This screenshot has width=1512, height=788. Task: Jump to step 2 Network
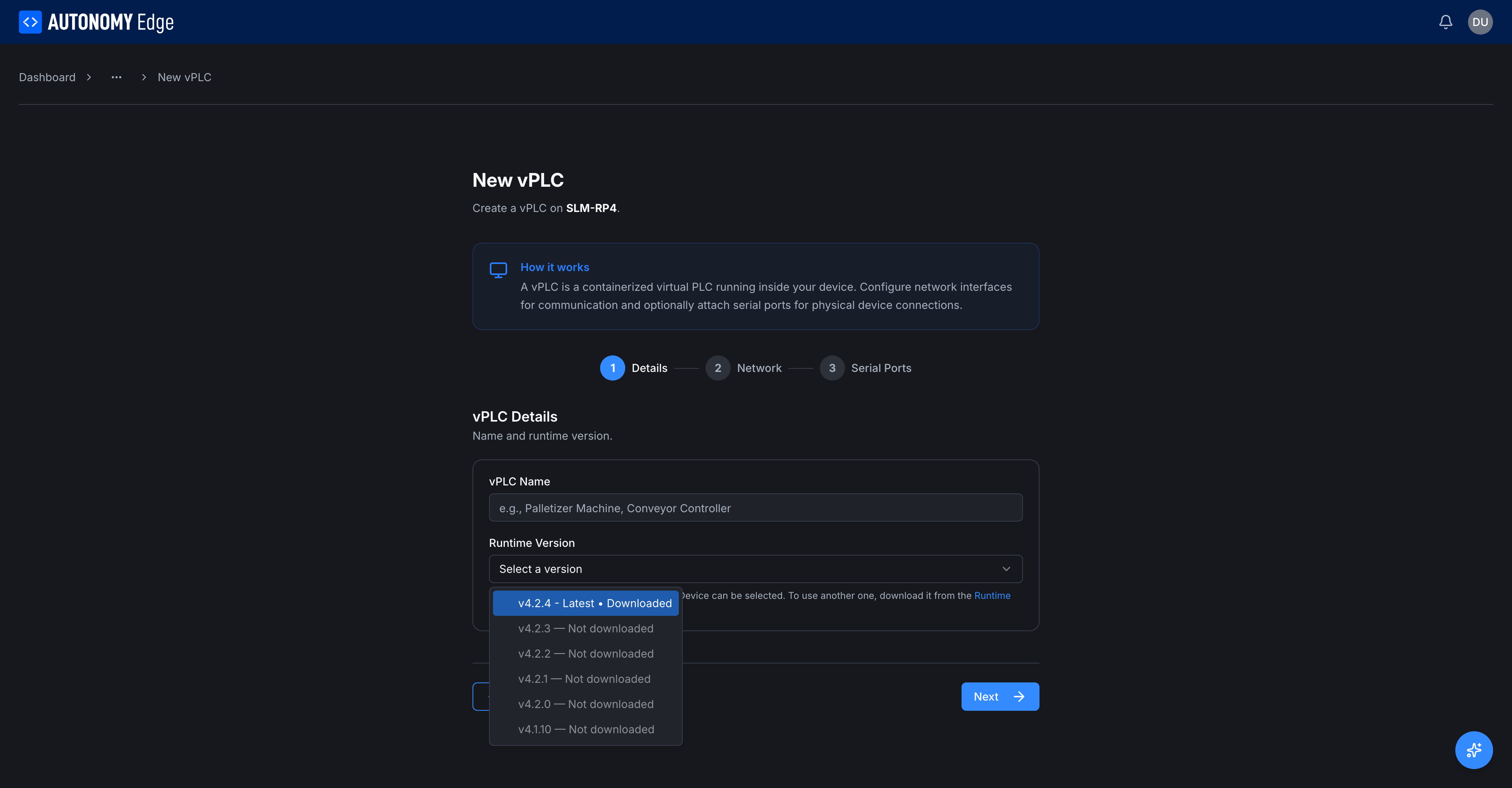[x=743, y=368]
